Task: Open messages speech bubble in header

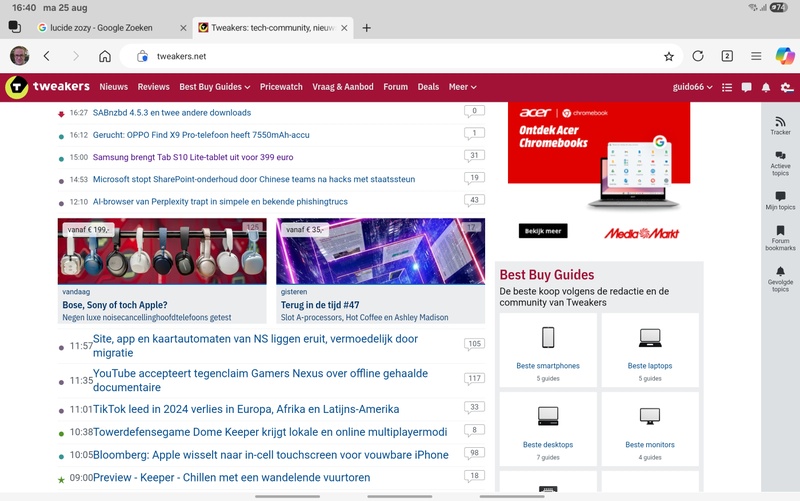Action: [x=746, y=87]
